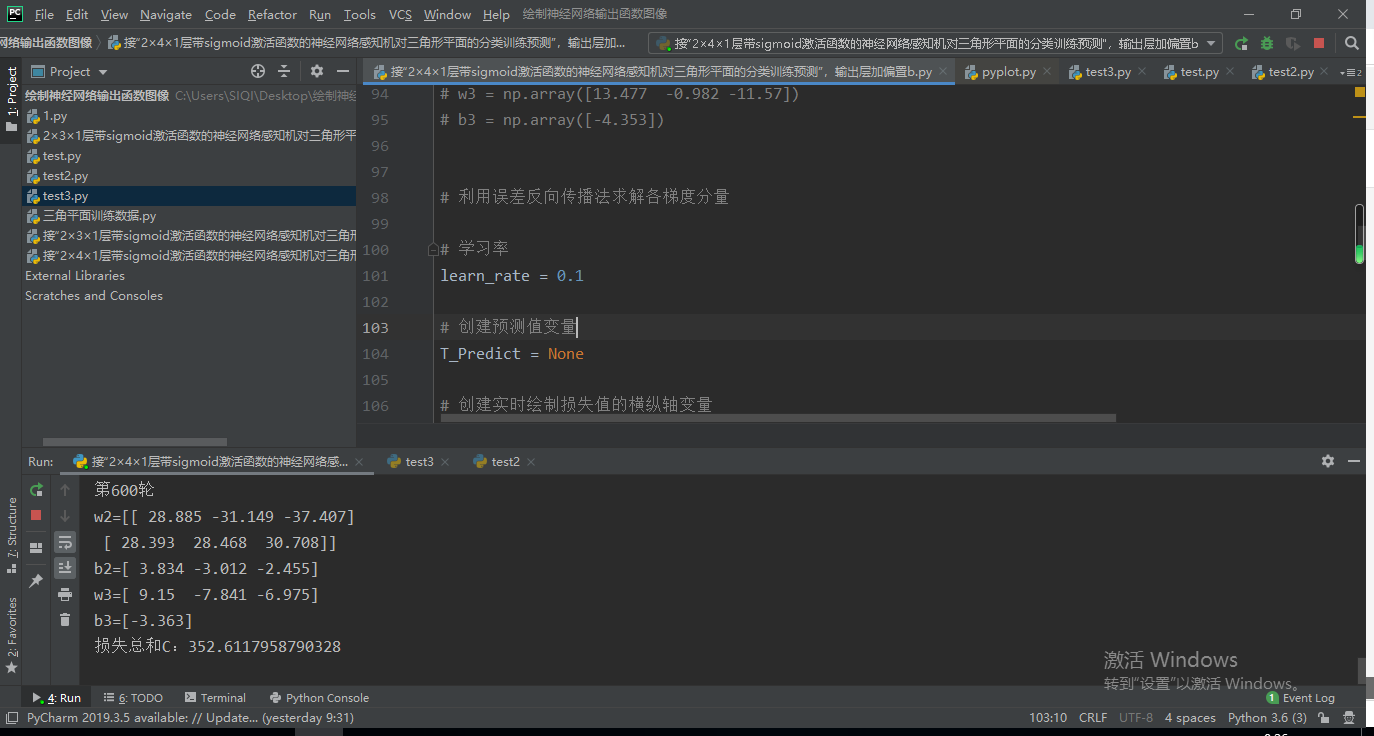The image size is (1374, 736).
Task: Toggle the 2: Favorites side tool window
Action: point(11,635)
